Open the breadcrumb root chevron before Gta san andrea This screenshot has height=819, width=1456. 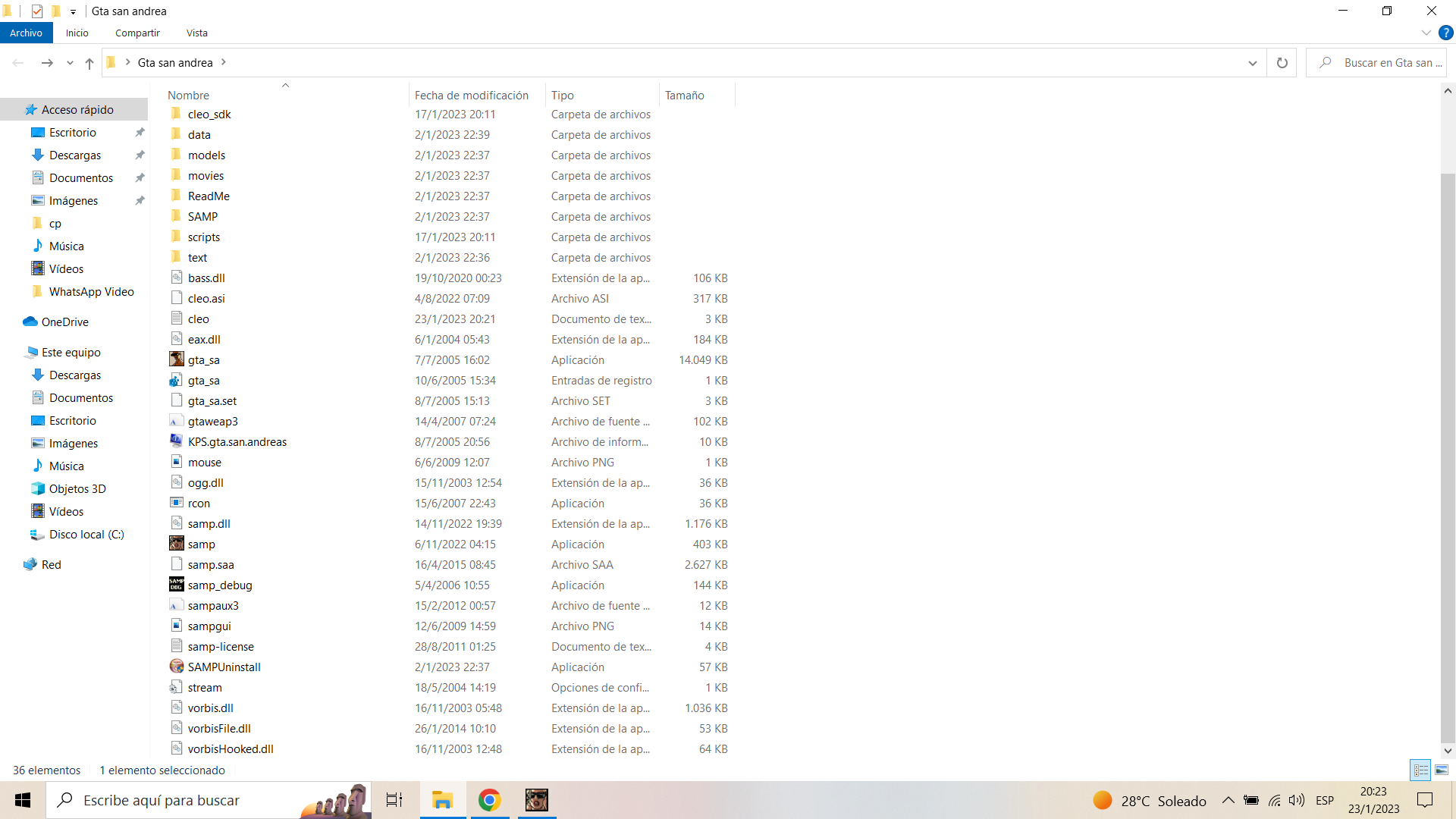pos(127,62)
